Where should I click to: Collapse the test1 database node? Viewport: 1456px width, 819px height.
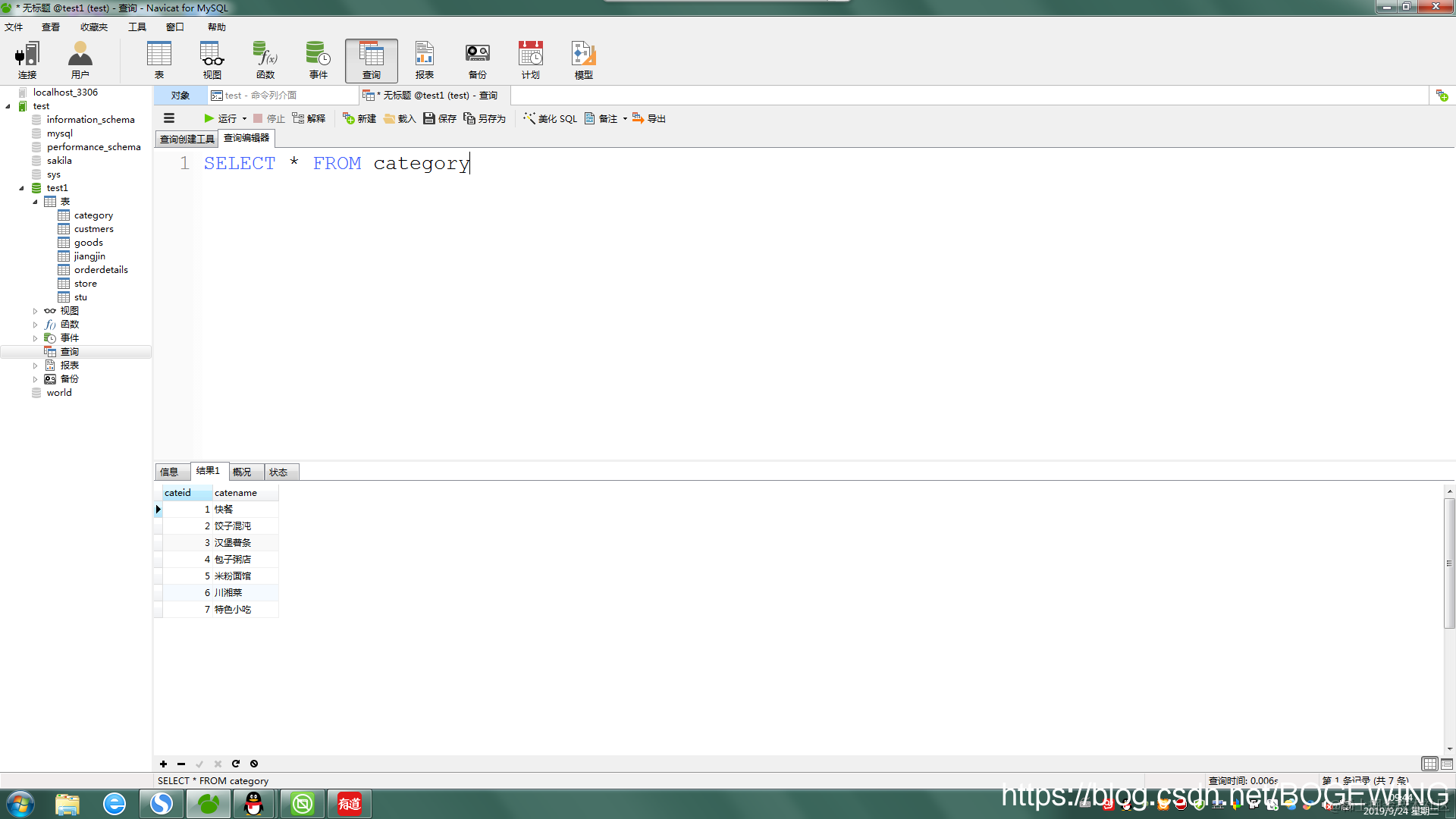[x=21, y=188]
